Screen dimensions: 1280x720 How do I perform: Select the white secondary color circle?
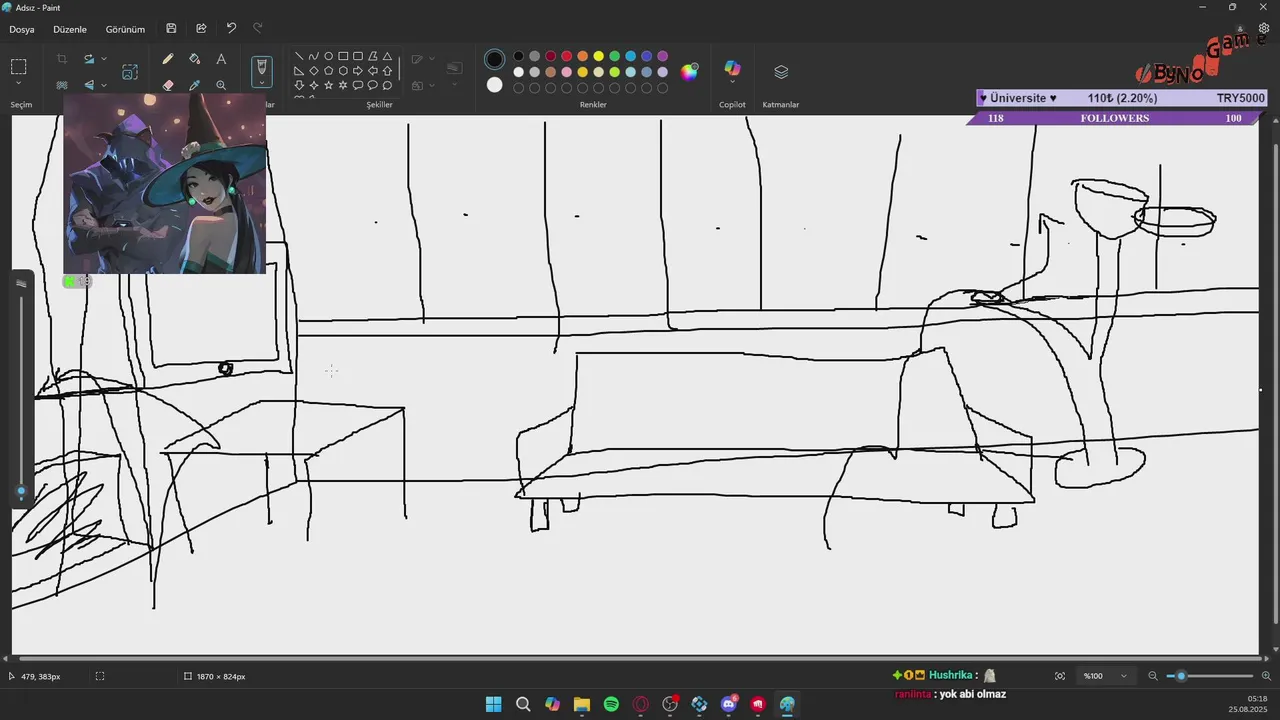[494, 85]
